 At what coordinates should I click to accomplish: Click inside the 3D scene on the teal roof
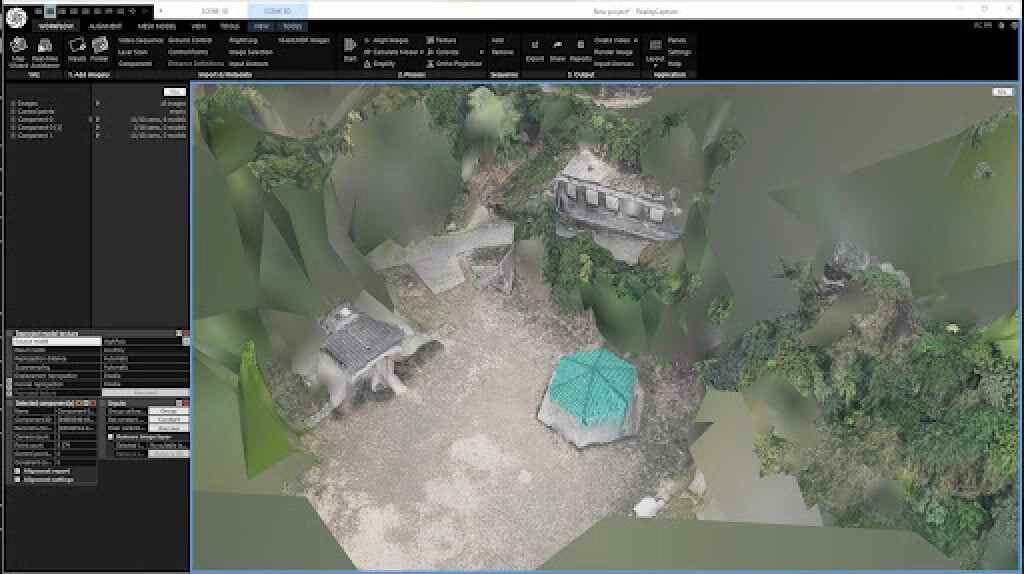(591, 389)
